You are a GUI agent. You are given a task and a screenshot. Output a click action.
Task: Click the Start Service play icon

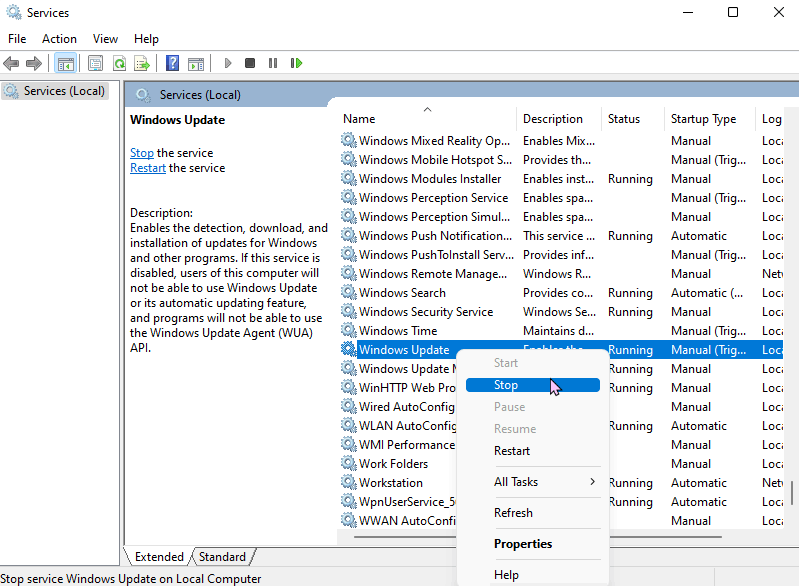[228, 63]
